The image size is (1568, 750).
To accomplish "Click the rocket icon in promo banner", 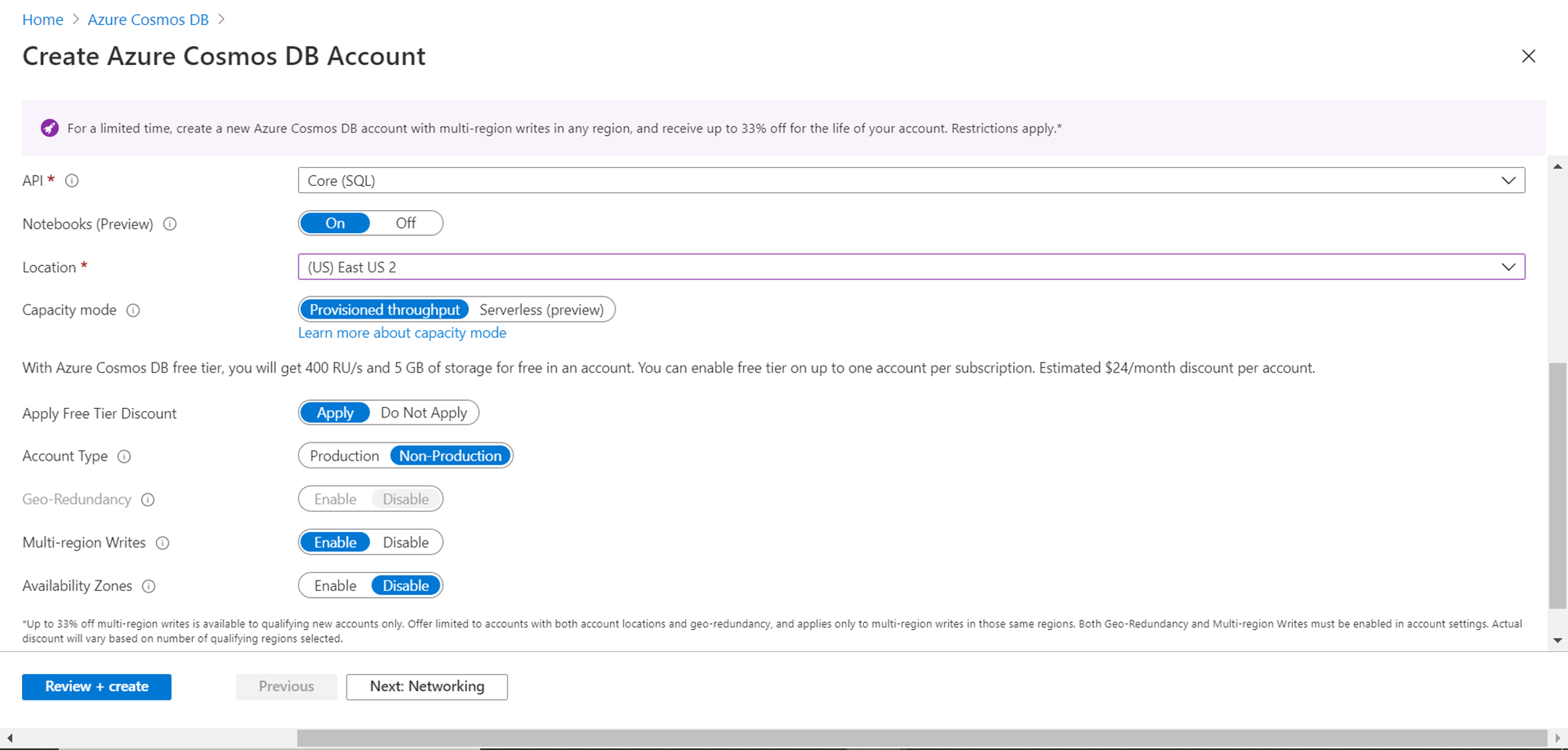I will click(49, 128).
